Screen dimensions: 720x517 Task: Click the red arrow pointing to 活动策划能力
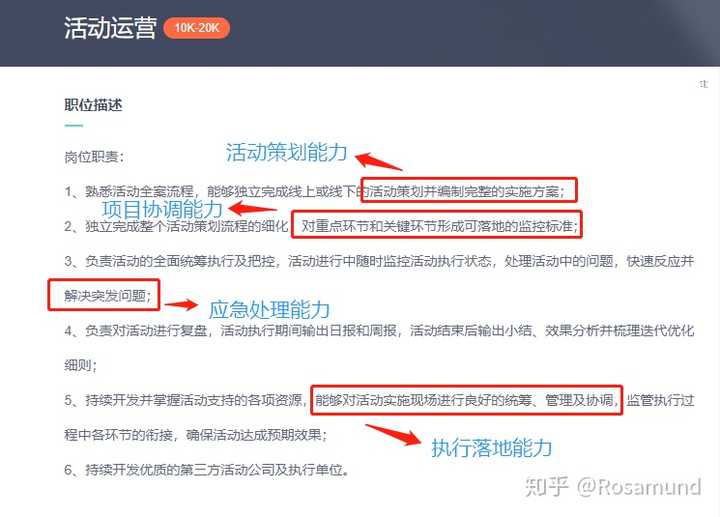378,161
